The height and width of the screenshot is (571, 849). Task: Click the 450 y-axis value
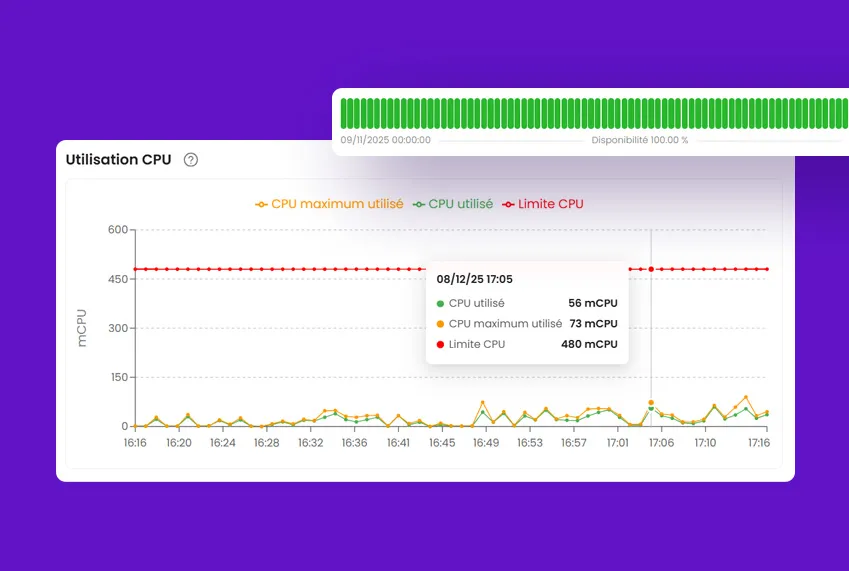[x=117, y=279]
